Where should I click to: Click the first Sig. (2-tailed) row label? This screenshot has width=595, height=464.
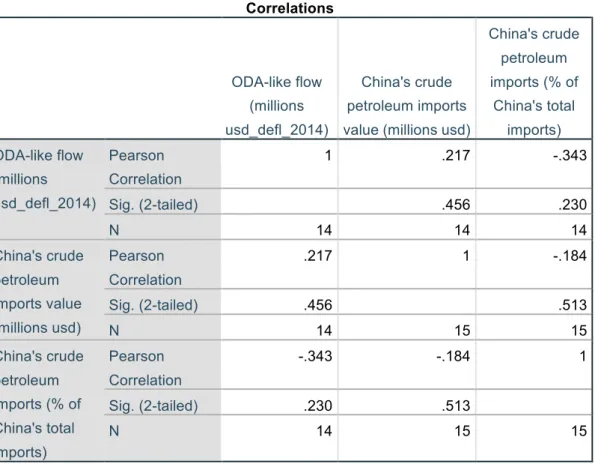click(x=153, y=204)
